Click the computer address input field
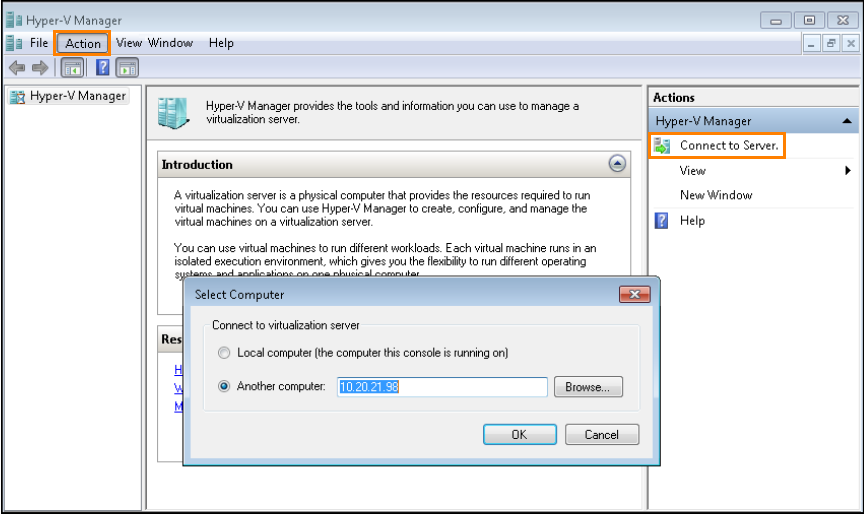The width and height of the screenshot is (865, 514). pyautogui.click(x=442, y=387)
